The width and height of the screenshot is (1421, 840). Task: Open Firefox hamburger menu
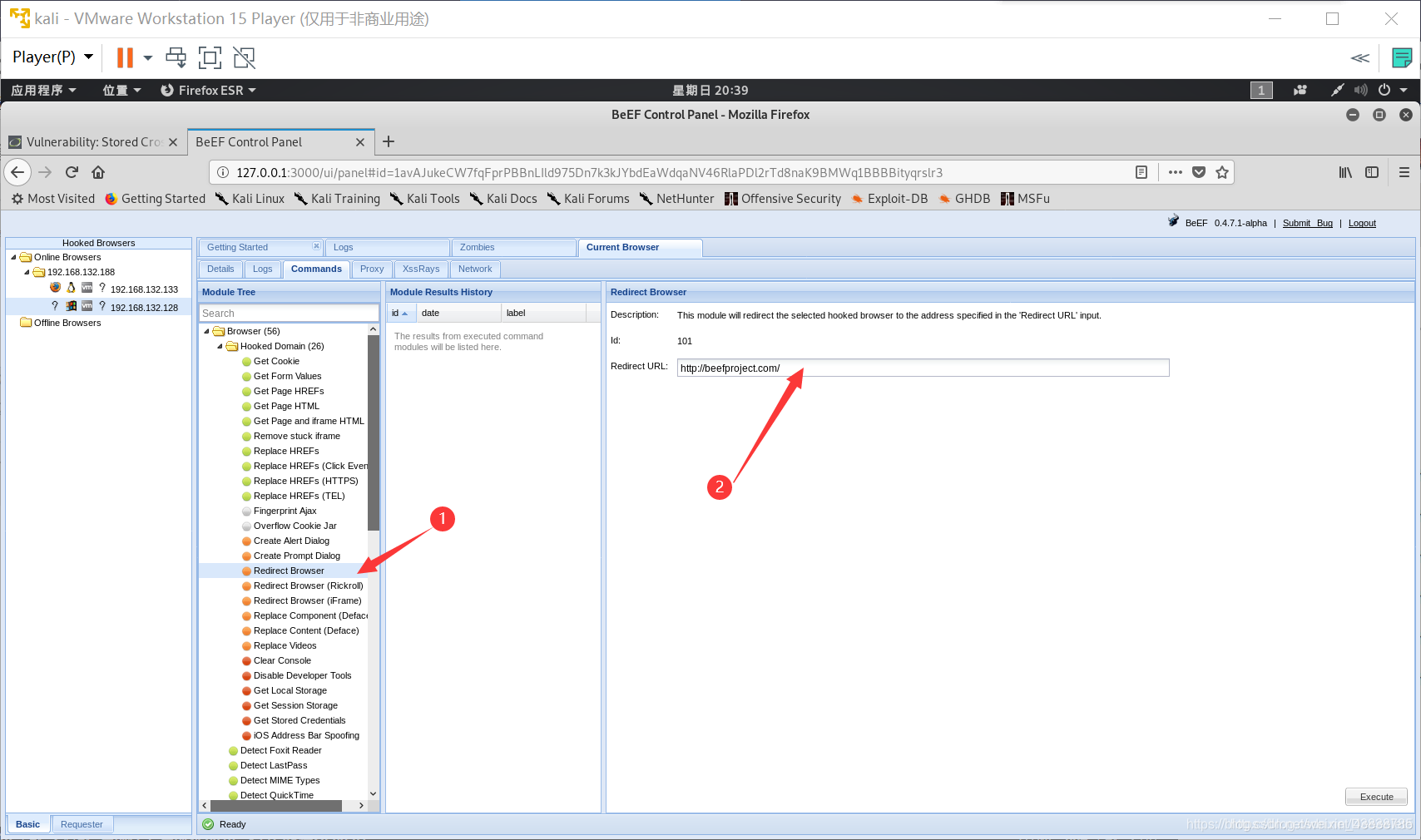pyautogui.click(x=1404, y=172)
